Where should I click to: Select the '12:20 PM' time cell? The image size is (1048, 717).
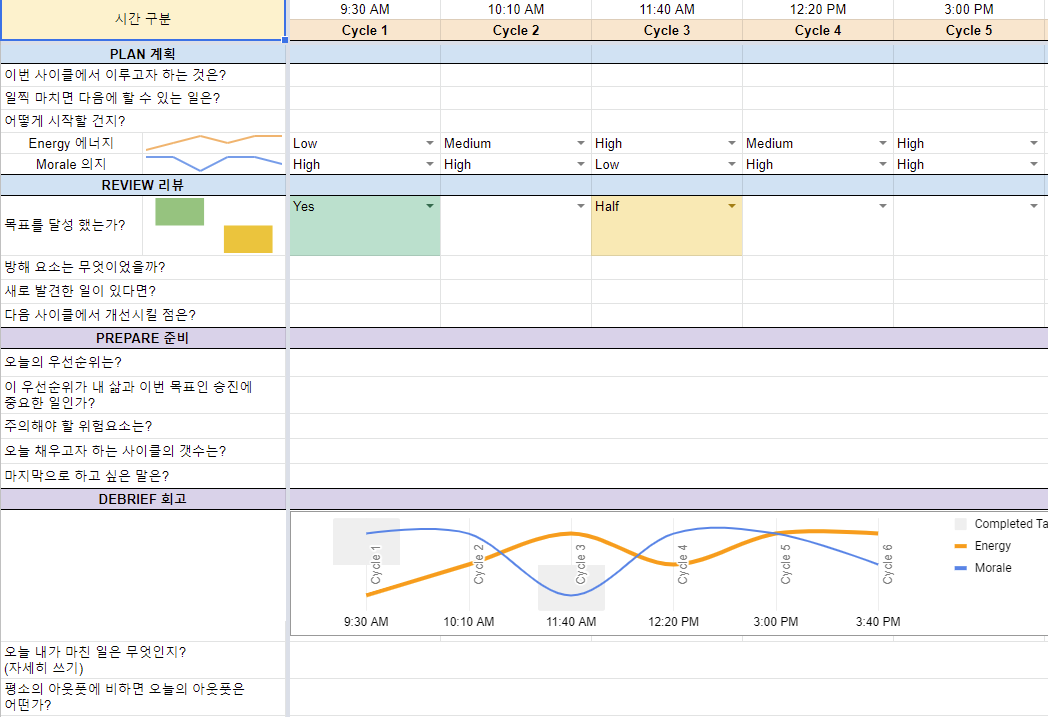point(818,9)
